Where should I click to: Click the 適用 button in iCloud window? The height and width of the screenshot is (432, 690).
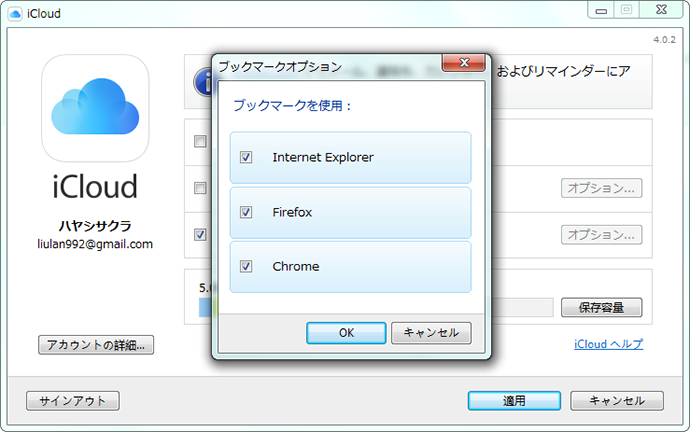pyautogui.click(x=514, y=401)
